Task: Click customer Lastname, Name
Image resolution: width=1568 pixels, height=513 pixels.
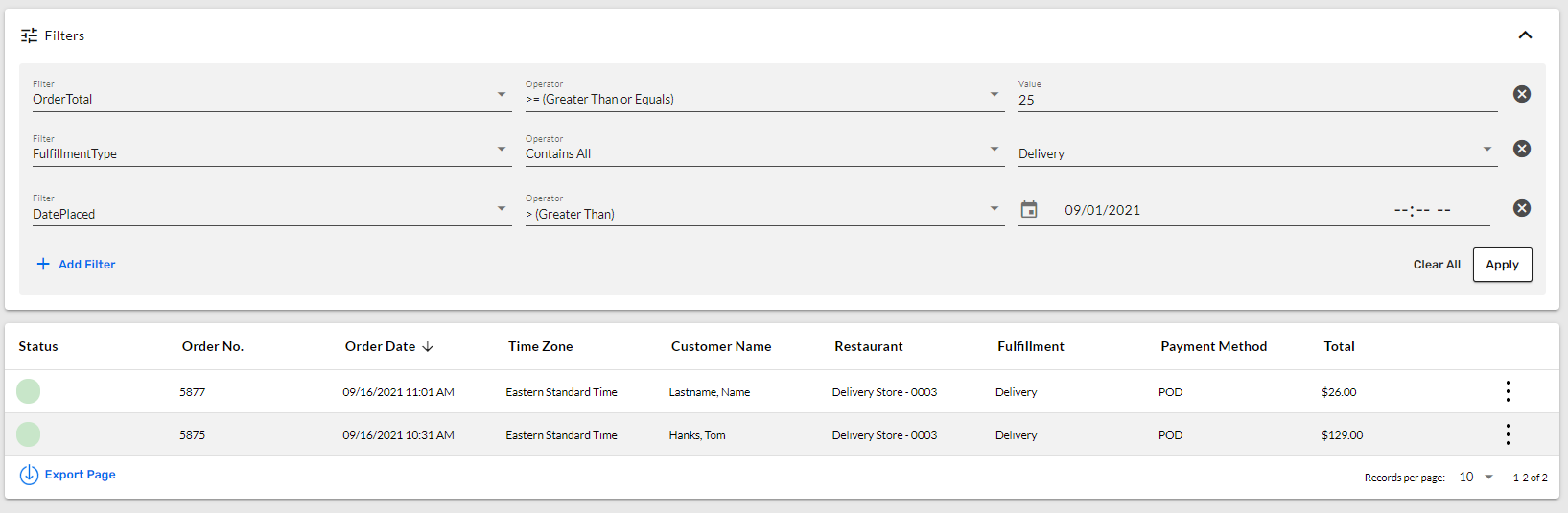Action: pos(710,392)
